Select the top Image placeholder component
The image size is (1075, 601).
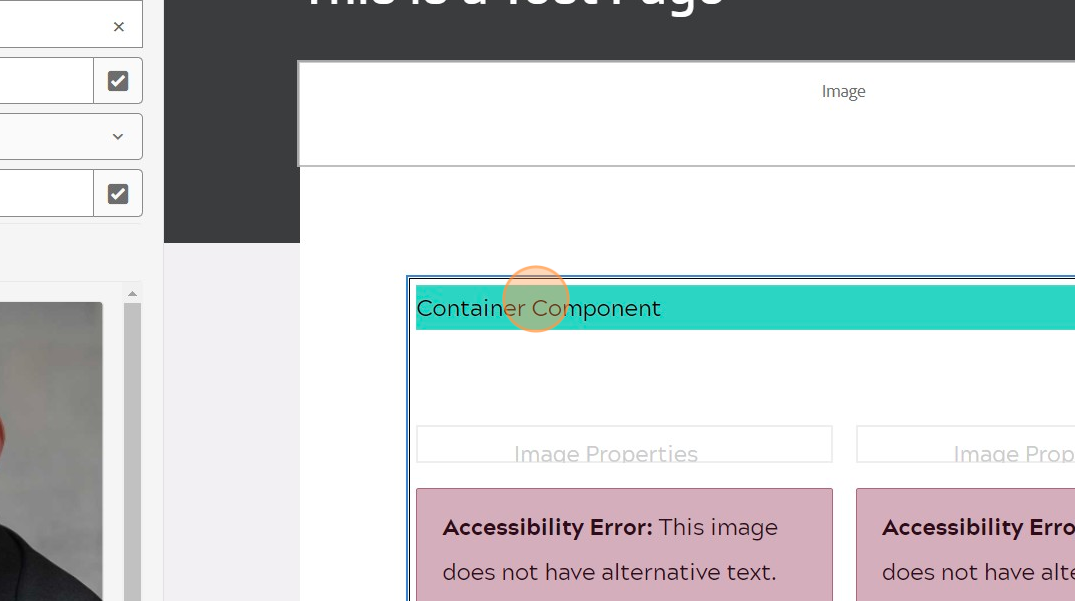[686, 113]
